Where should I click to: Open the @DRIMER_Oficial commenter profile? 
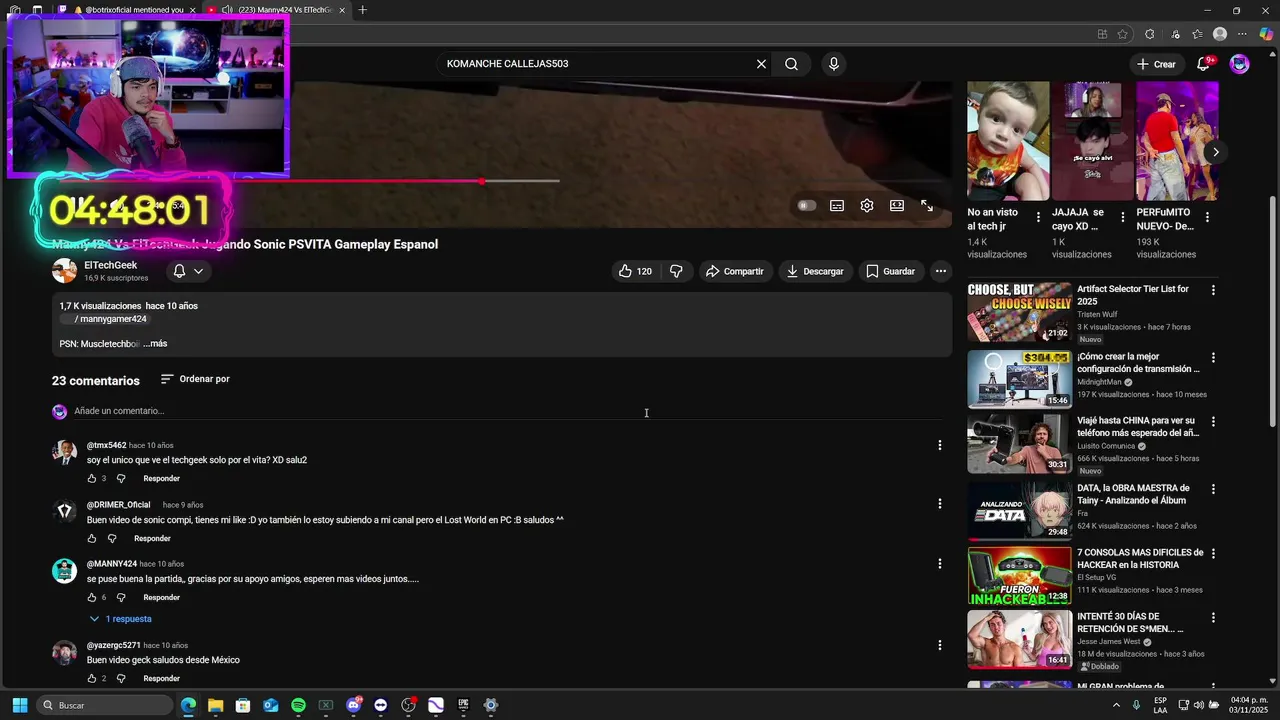(118, 505)
